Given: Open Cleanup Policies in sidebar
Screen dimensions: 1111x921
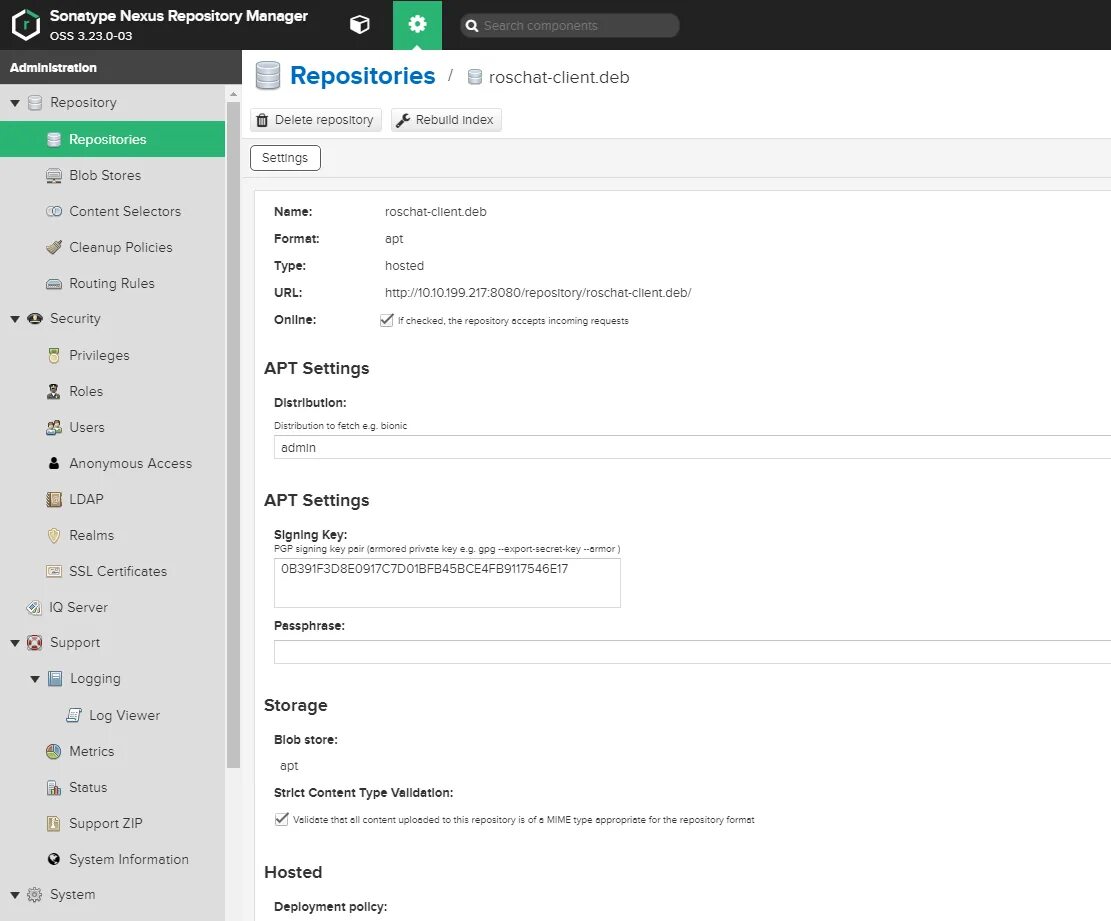Looking at the screenshot, I should click(x=113, y=247).
